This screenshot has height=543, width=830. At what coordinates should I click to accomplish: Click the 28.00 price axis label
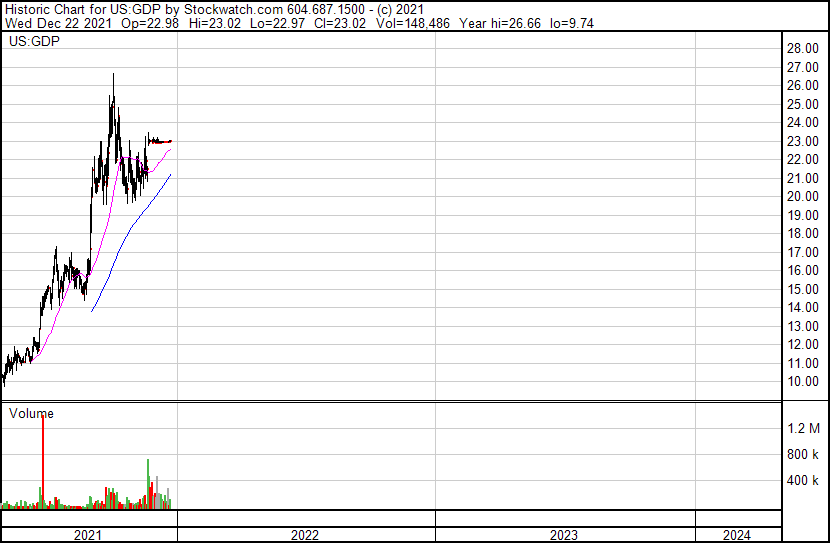click(803, 48)
